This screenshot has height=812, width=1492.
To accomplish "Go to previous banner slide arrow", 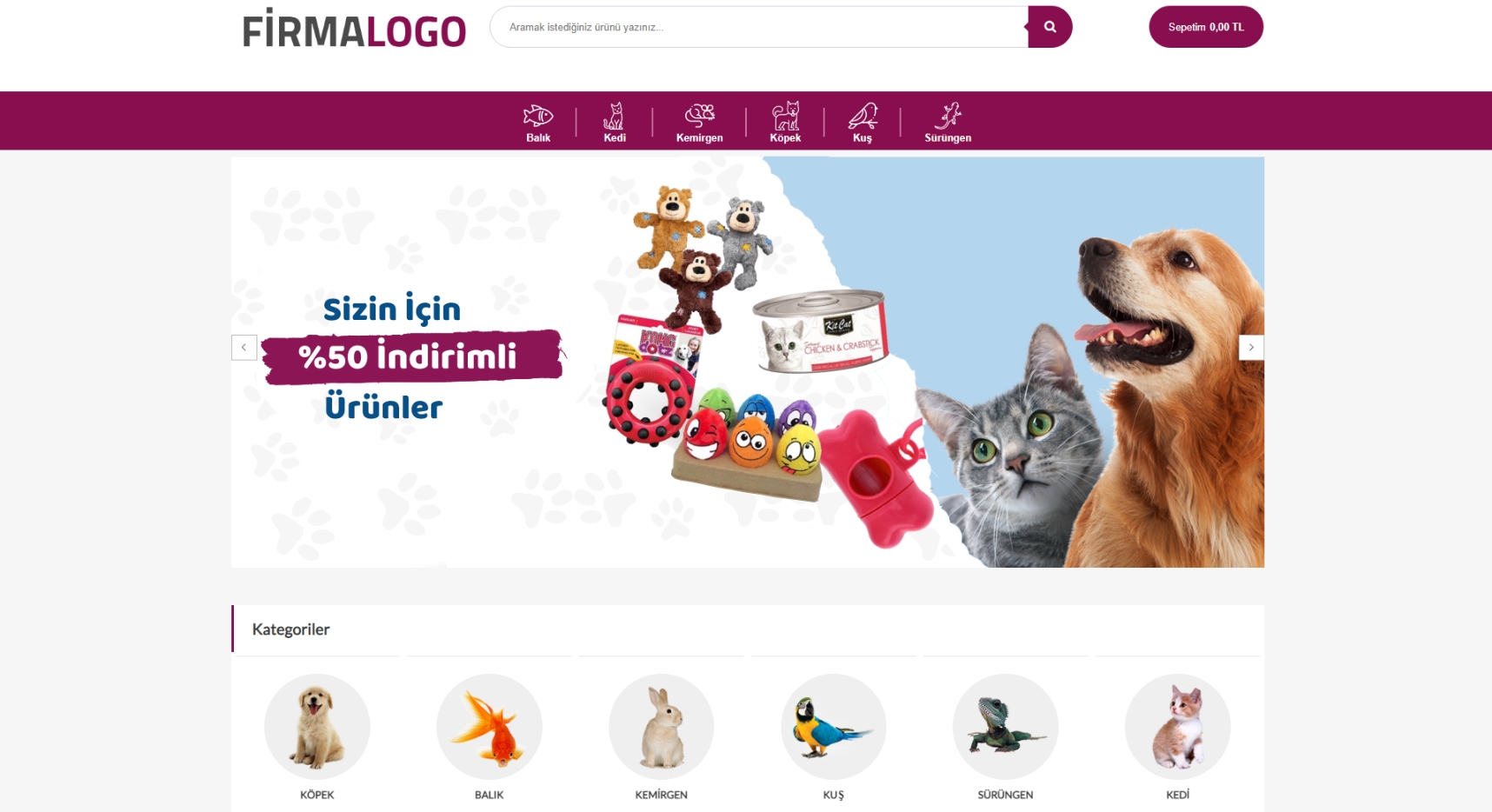I will (244, 347).
